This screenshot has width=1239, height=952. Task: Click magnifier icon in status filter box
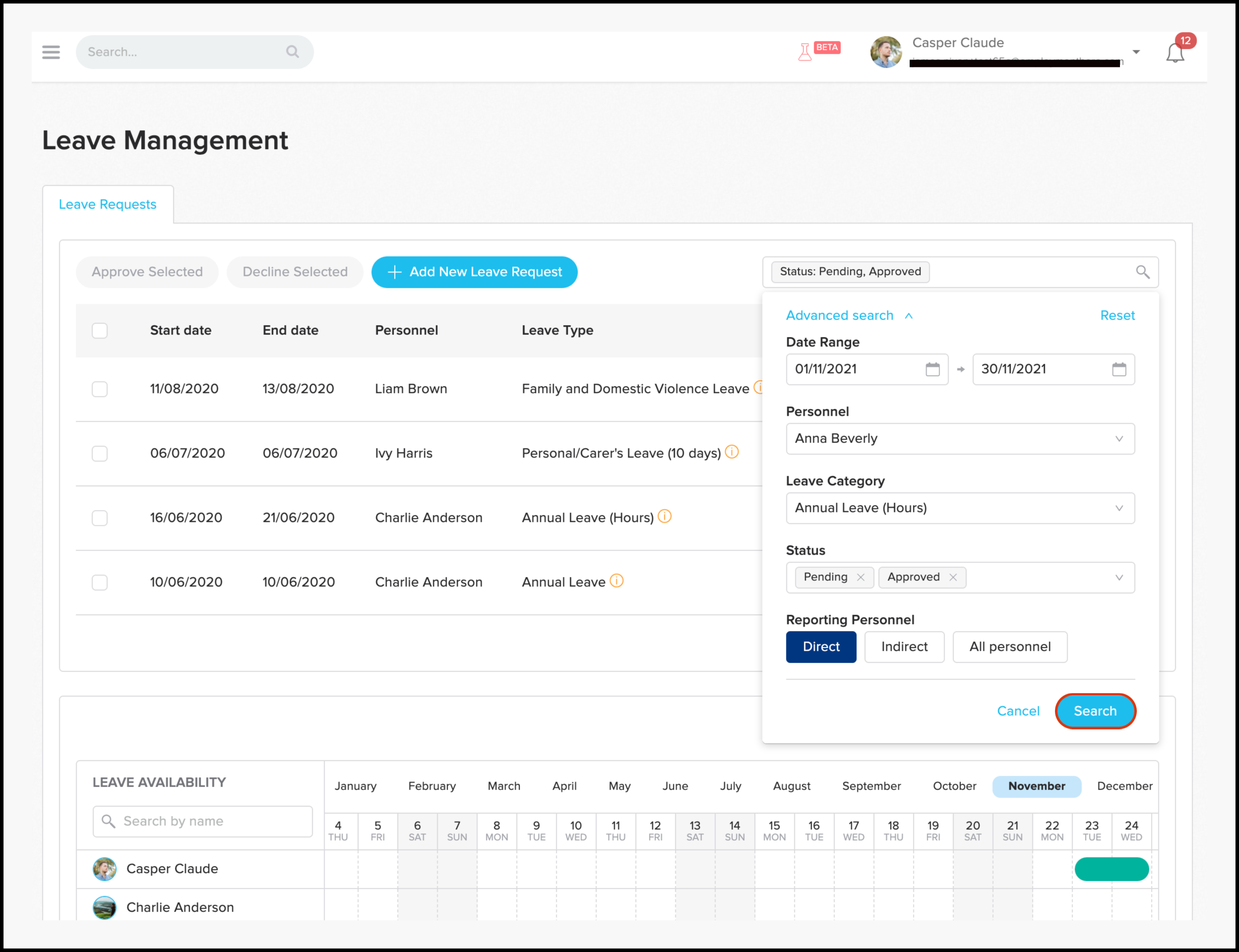pyautogui.click(x=1143, y=272)
